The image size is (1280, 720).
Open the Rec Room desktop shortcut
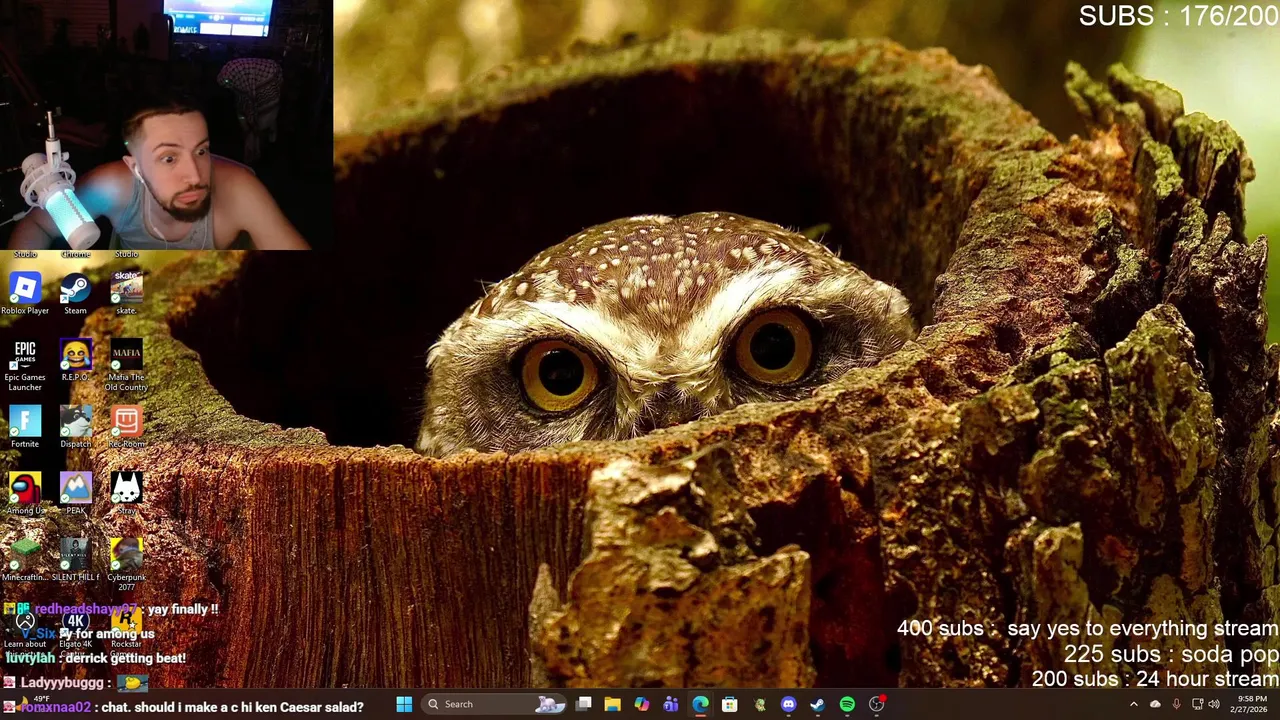click(x=126, y=427)
